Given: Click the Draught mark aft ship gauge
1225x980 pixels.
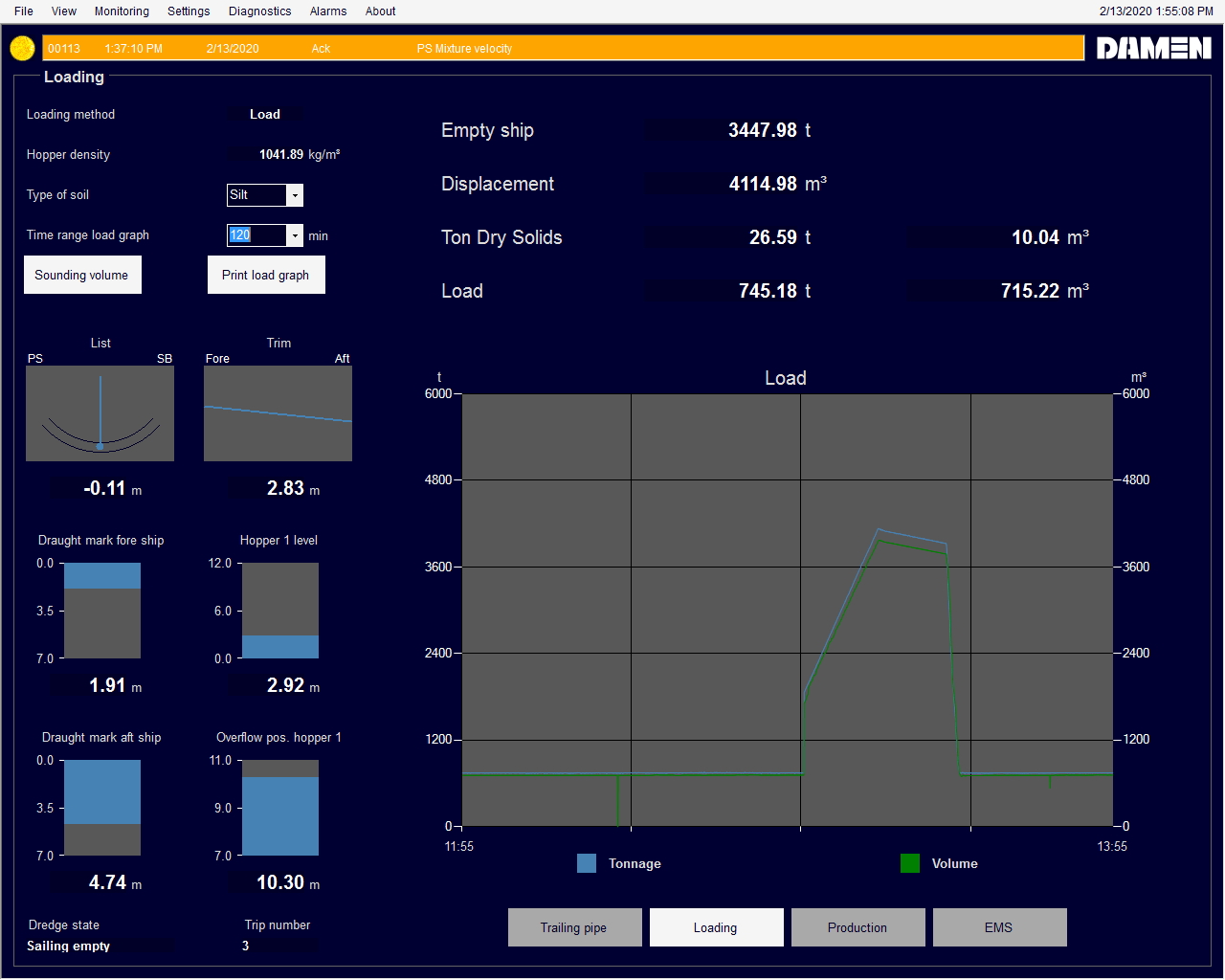Looking at the screenshot, I should coord(100,807).
